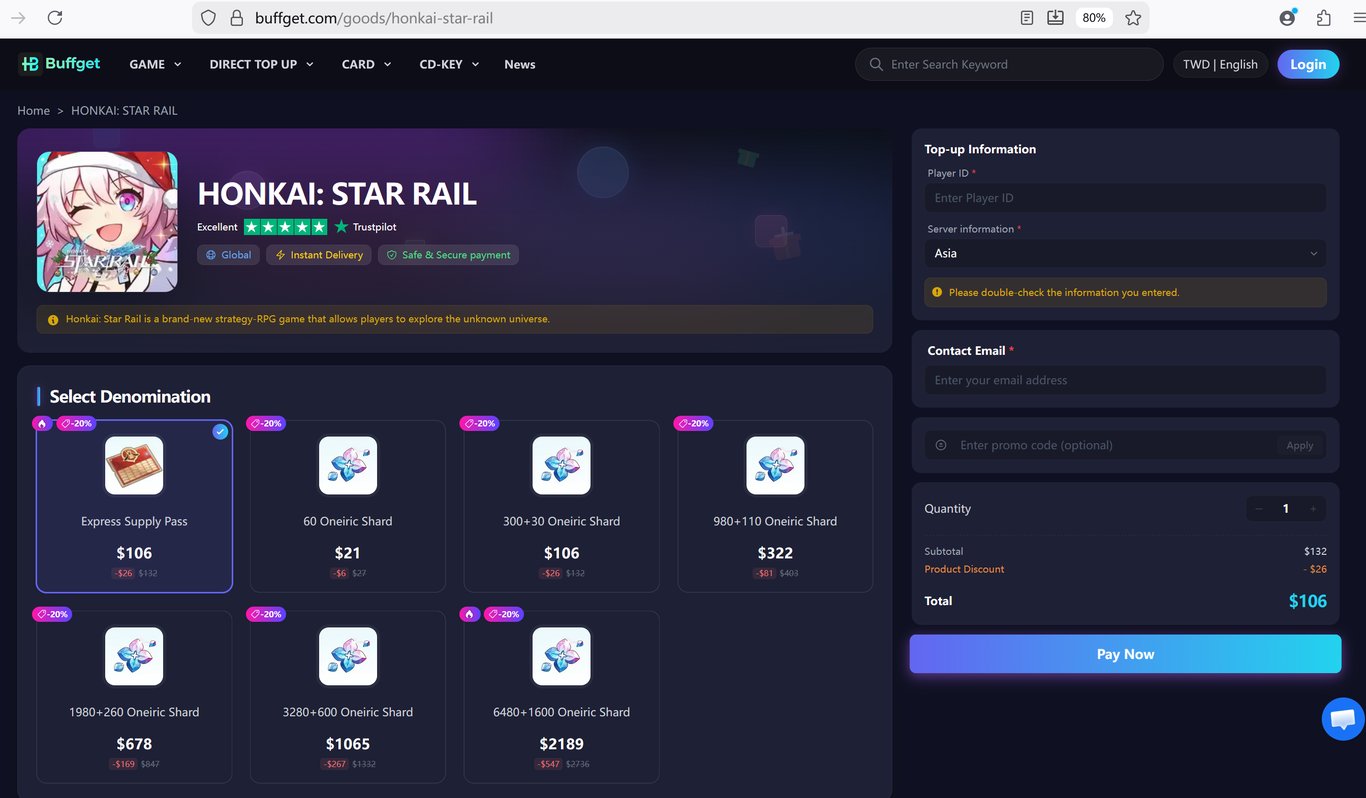Click the magnifier search icon
The height and width of the screenshot is (798, 1366).
tap(876, 64)
